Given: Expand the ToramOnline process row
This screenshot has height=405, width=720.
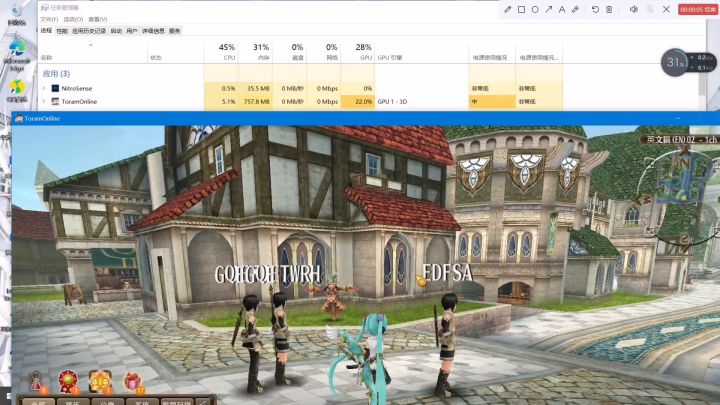Looking at the screenshot, I should [x=44, y=101].
